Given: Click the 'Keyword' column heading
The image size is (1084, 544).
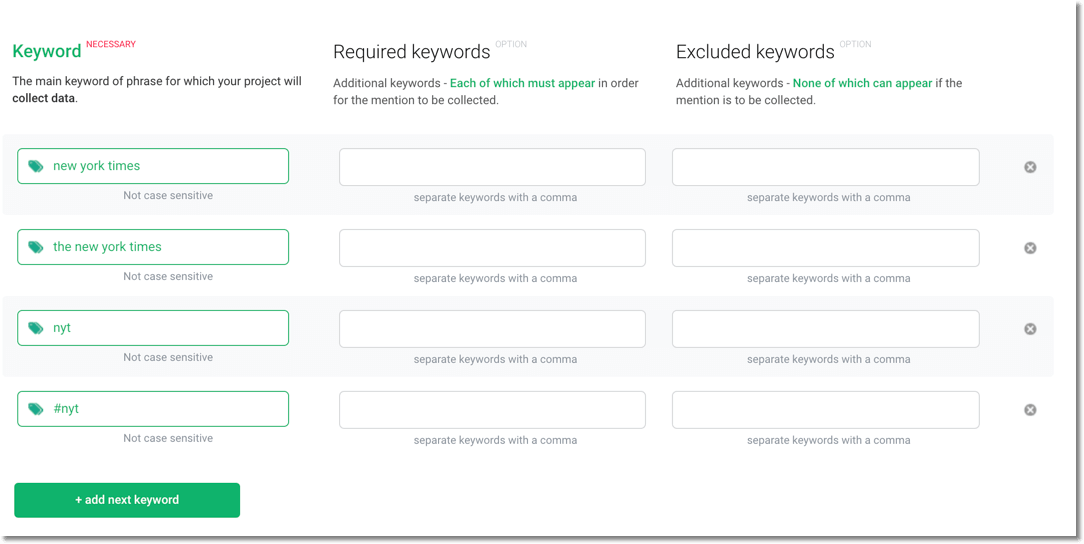Looking at the screenshot, I should (47, 52).
